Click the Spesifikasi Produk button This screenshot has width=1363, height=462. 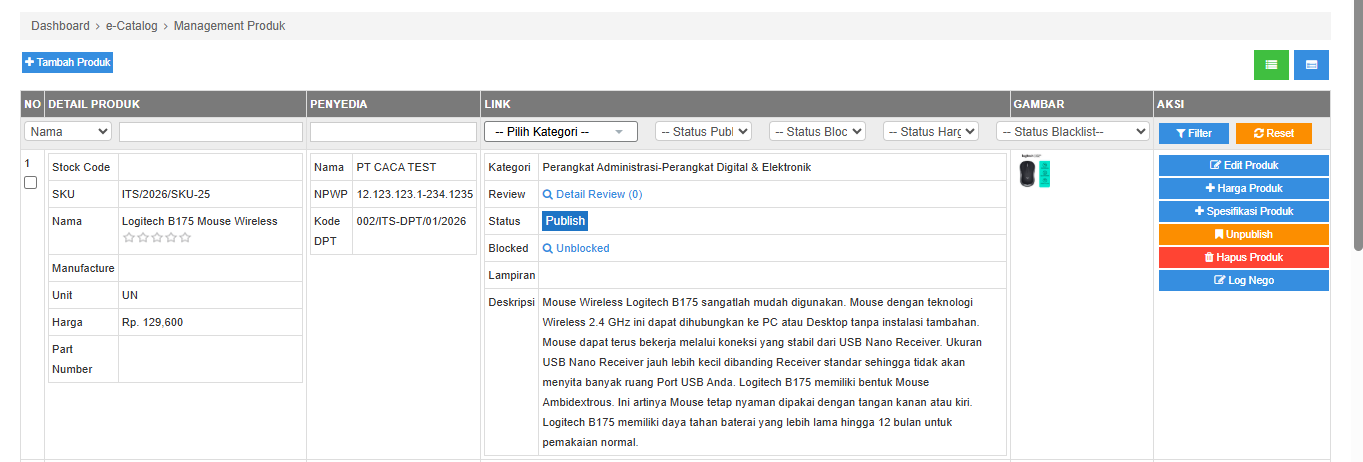click(x=1244, y=211)
